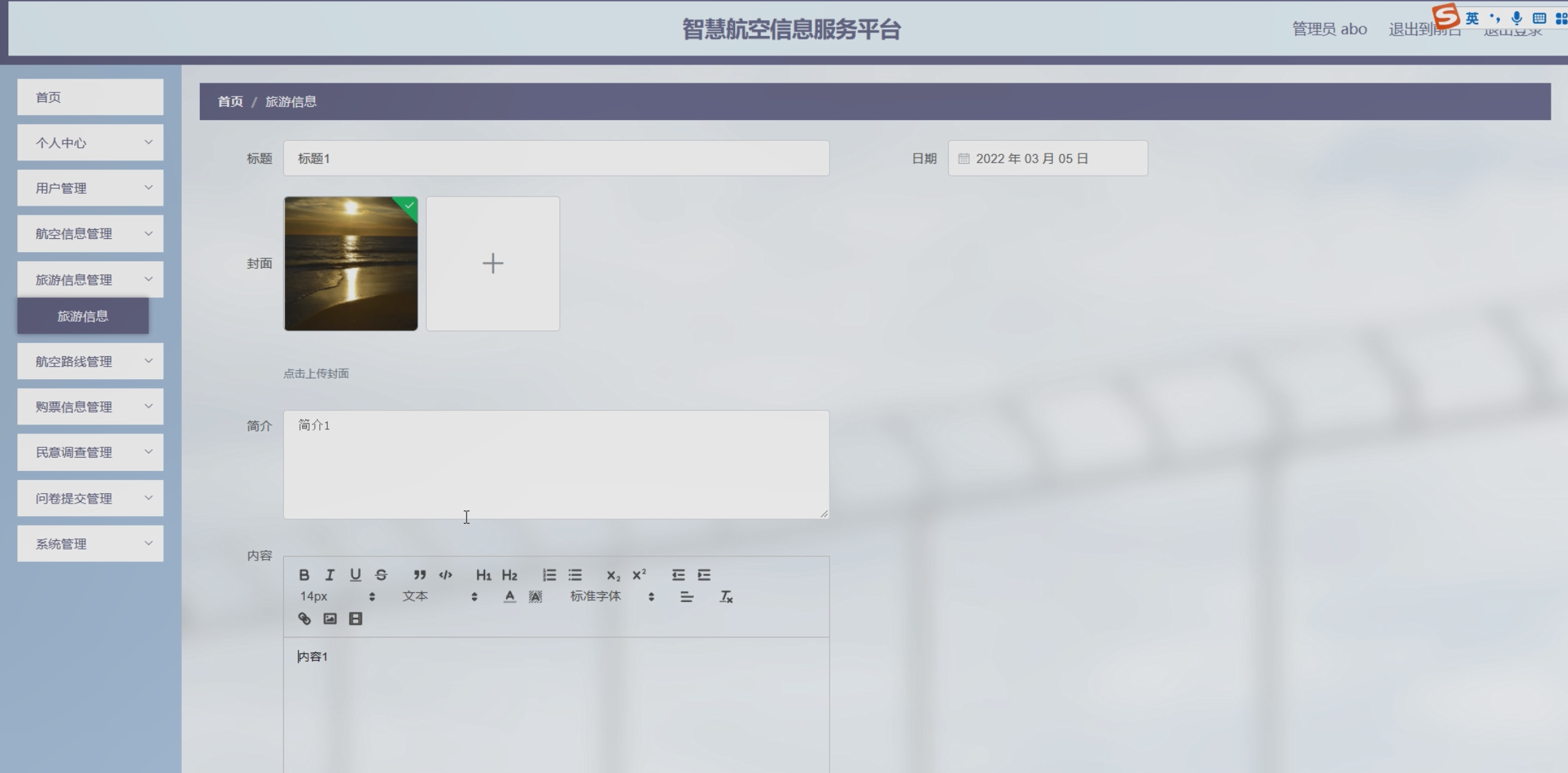Apply superscript formatting
The width and height of the screenshot is (1568, 773).
[x=639, y=575]
